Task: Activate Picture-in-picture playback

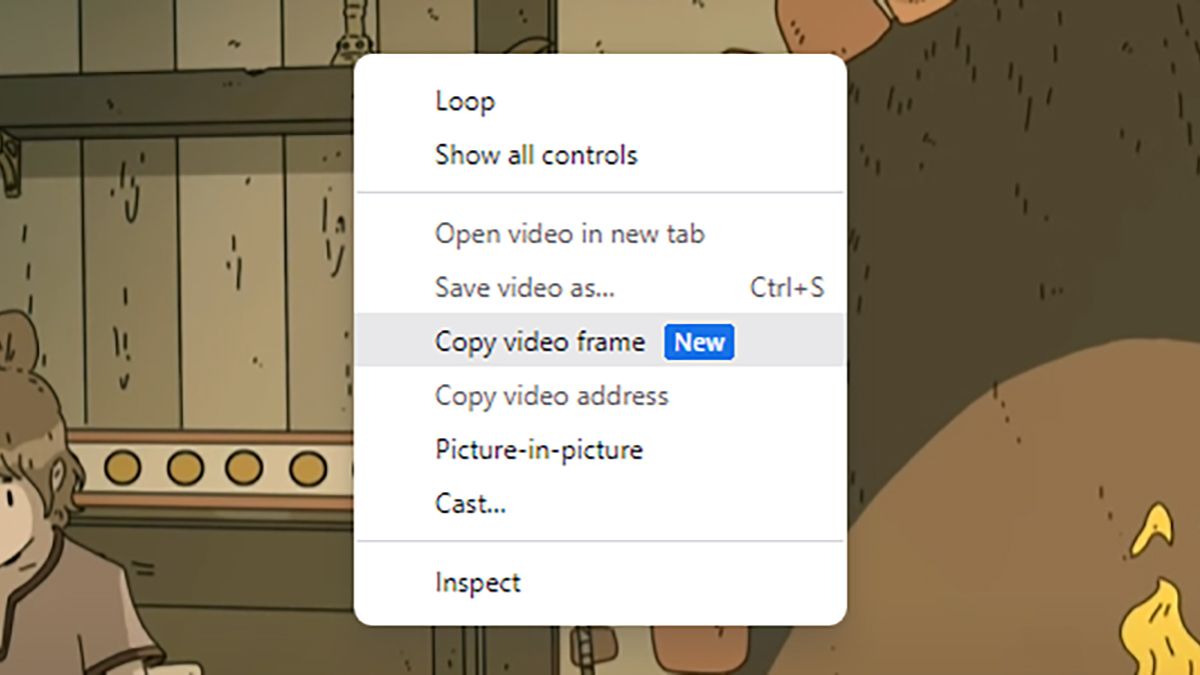Action: pyautogui.click(x=539, y=450)
